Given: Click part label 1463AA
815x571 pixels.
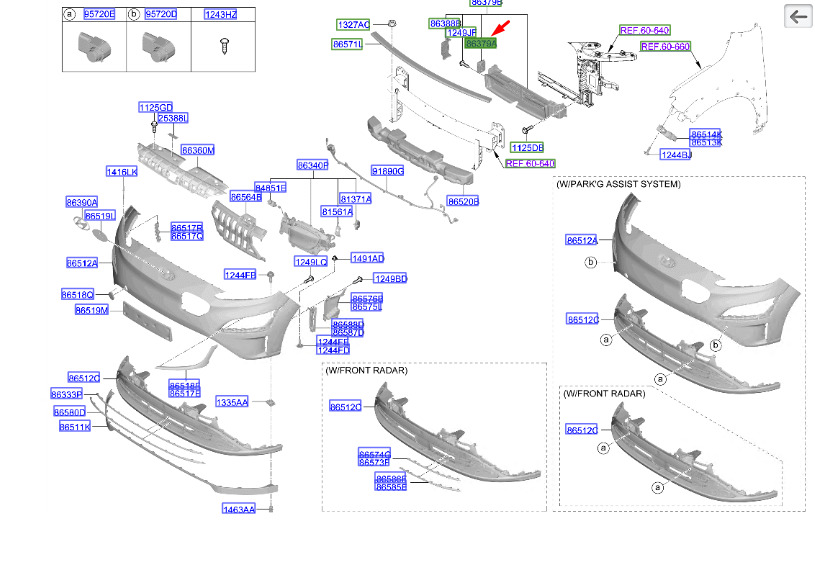Looking at the screenshot, I should click(x=239, y=509).
